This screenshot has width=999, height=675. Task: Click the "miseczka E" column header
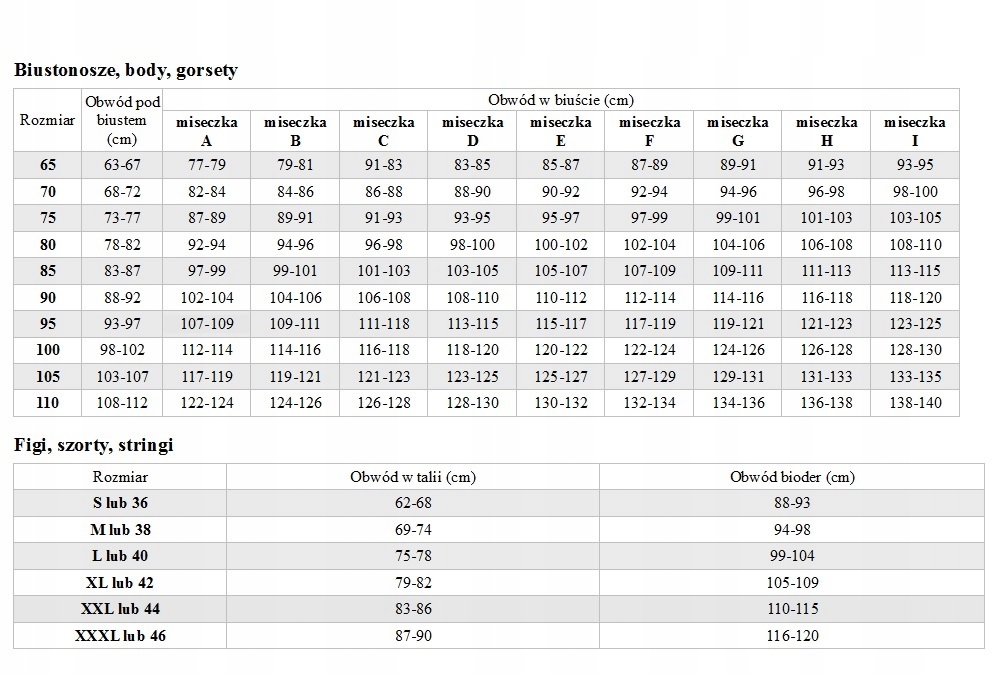560,131
